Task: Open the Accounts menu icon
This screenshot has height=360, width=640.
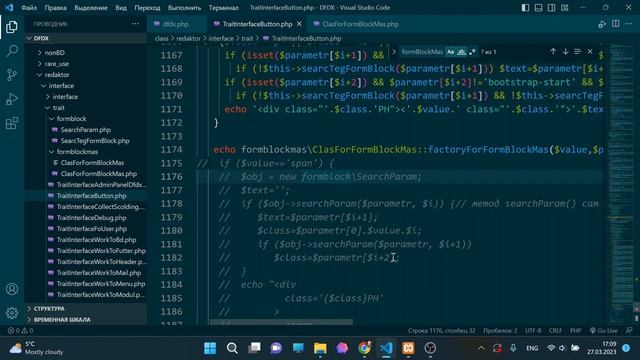Action: tap(12, 289)
